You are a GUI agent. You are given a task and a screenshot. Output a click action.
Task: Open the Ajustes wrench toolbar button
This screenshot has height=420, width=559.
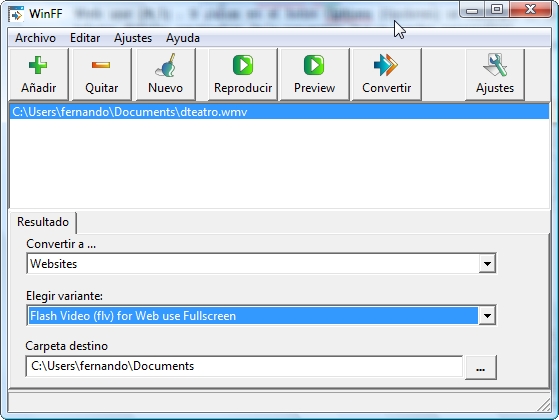click(495, 75)
